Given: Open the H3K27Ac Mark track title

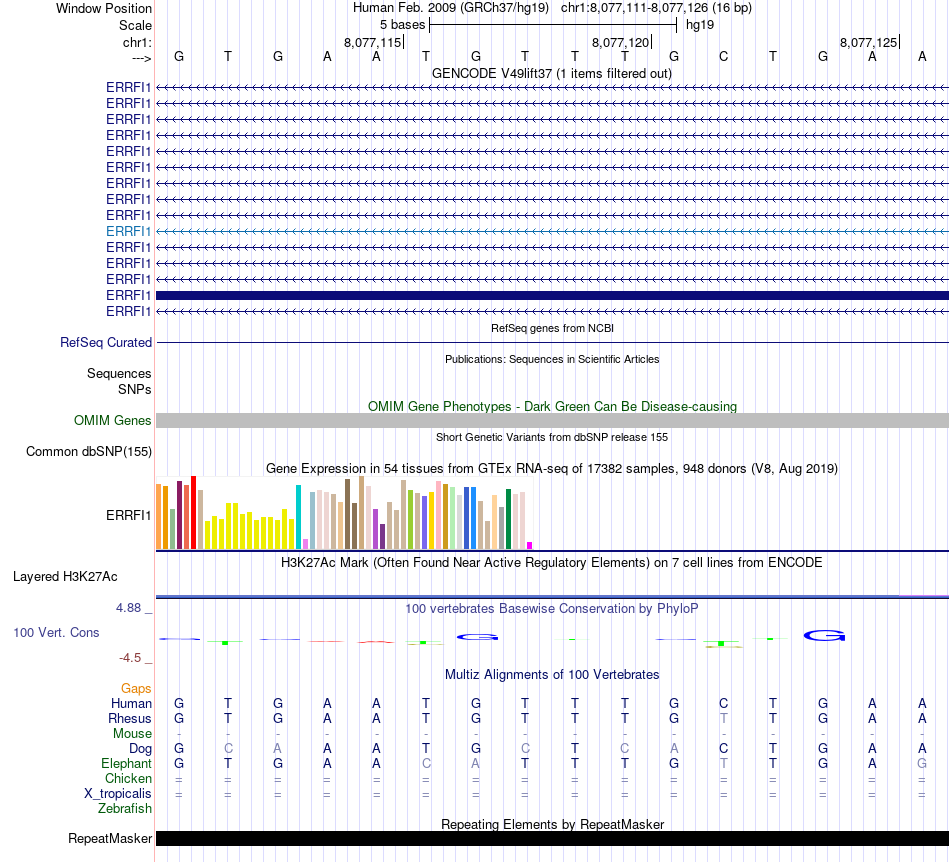Looking at the screenshot, I should 552,563.
